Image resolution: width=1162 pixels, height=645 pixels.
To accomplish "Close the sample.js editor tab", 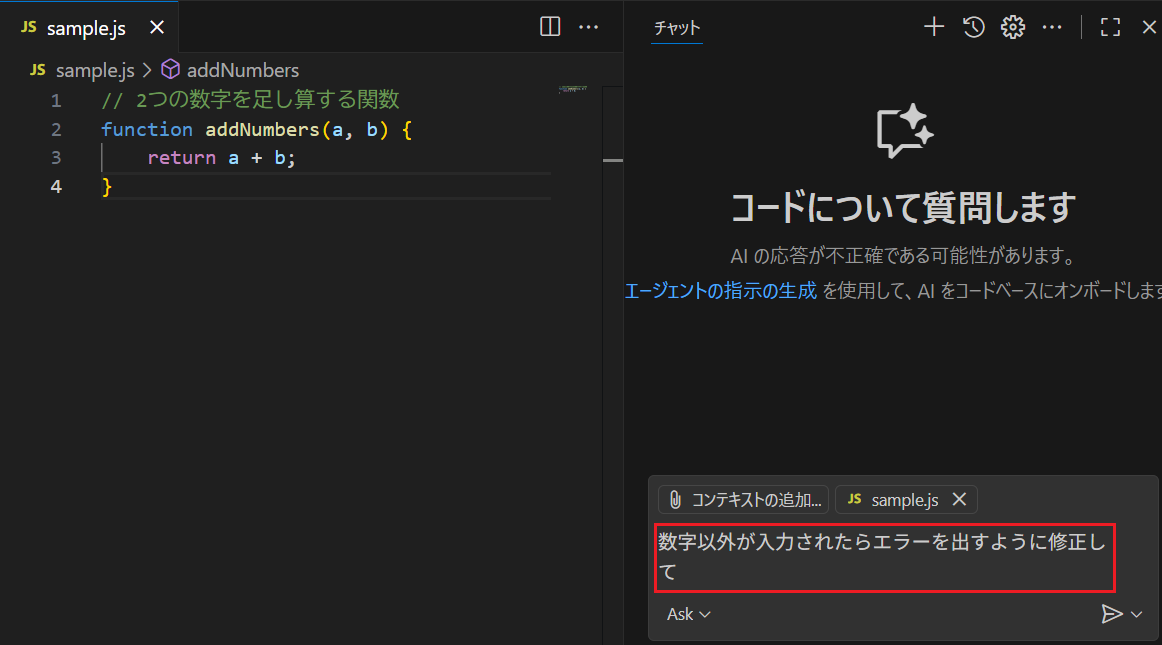I will (x=157, y=28).
